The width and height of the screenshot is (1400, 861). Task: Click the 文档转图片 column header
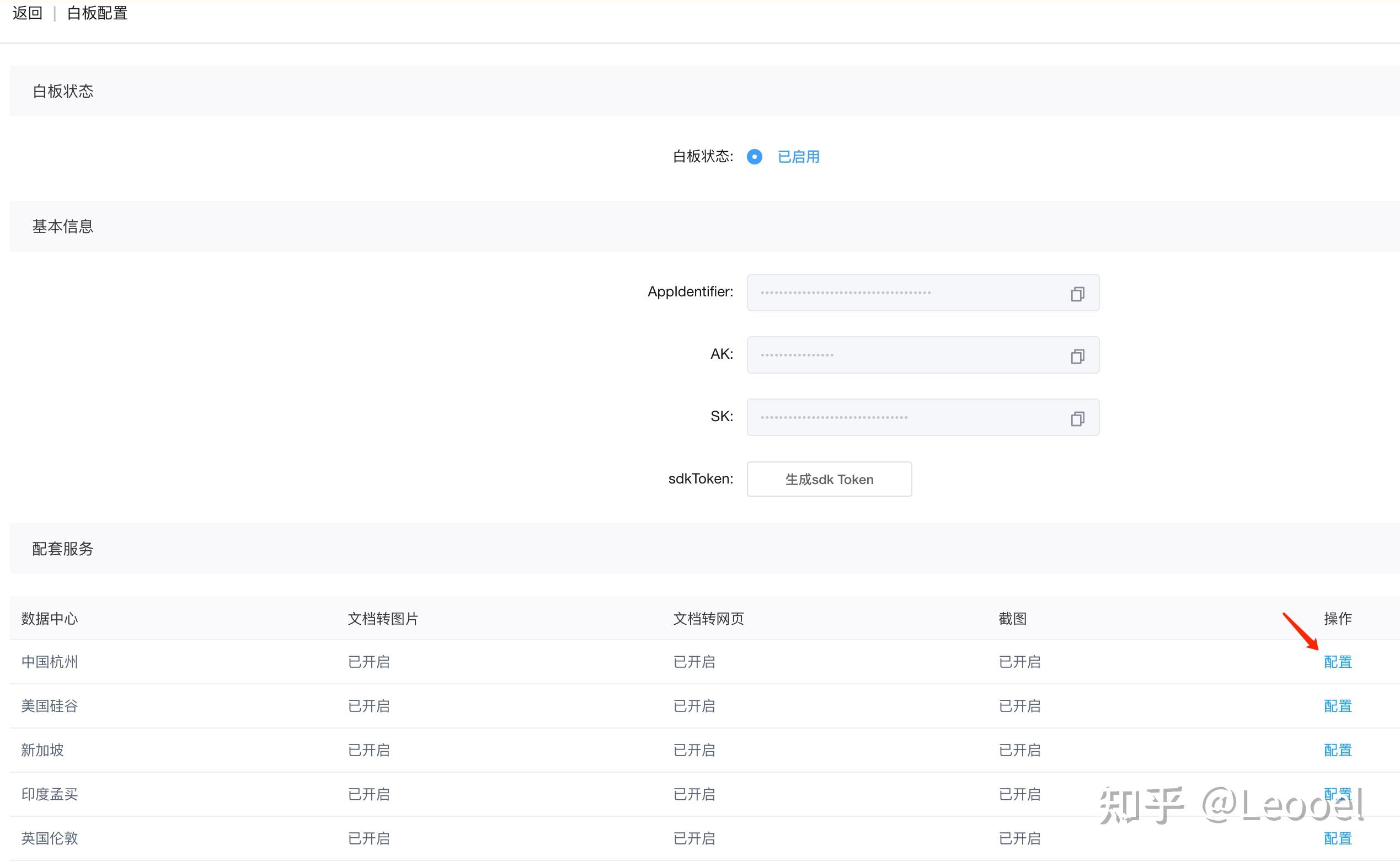[383, 618]
